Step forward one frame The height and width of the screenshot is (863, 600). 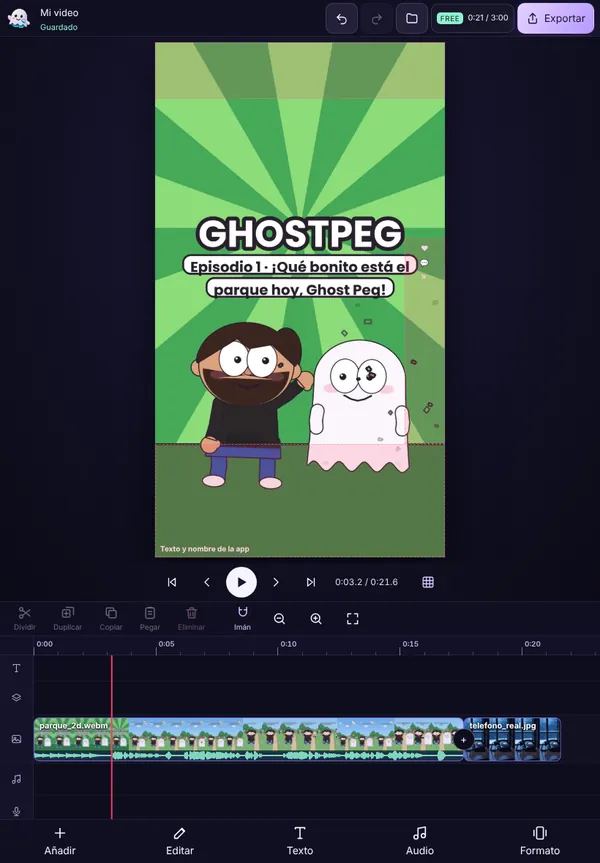(276, 582)
